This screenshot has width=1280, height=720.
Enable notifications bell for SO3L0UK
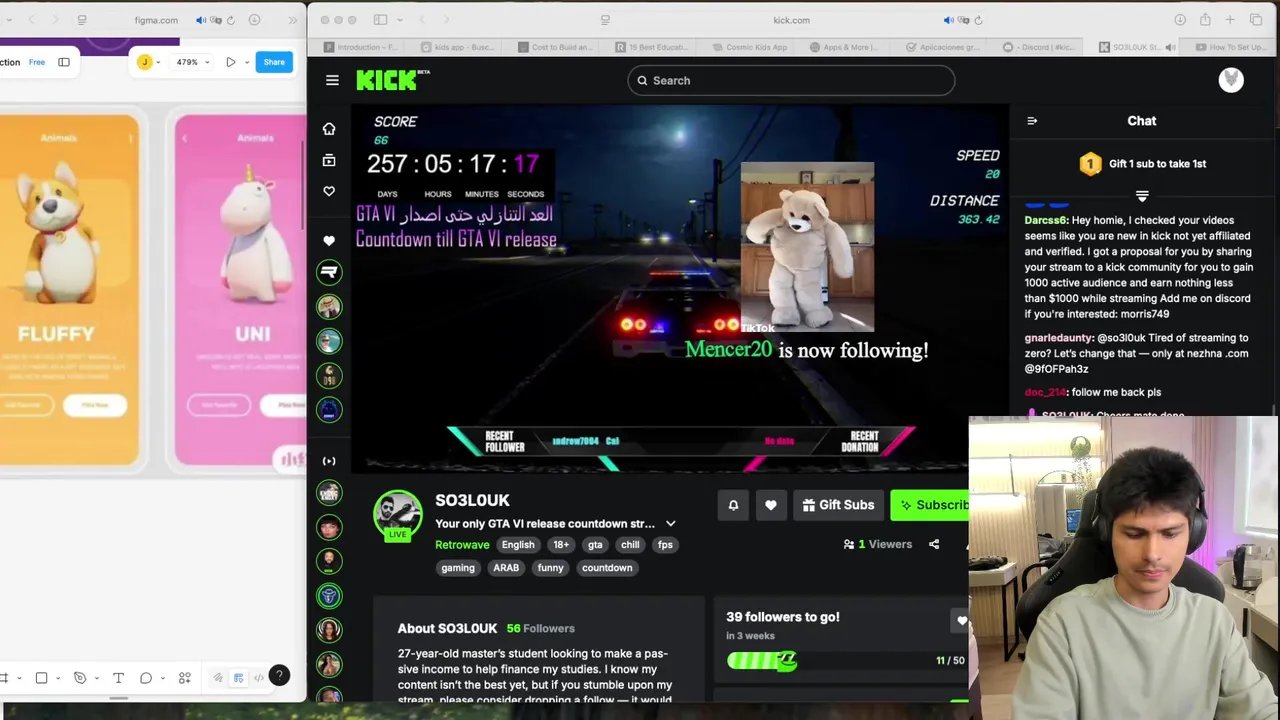click(733, 505)
